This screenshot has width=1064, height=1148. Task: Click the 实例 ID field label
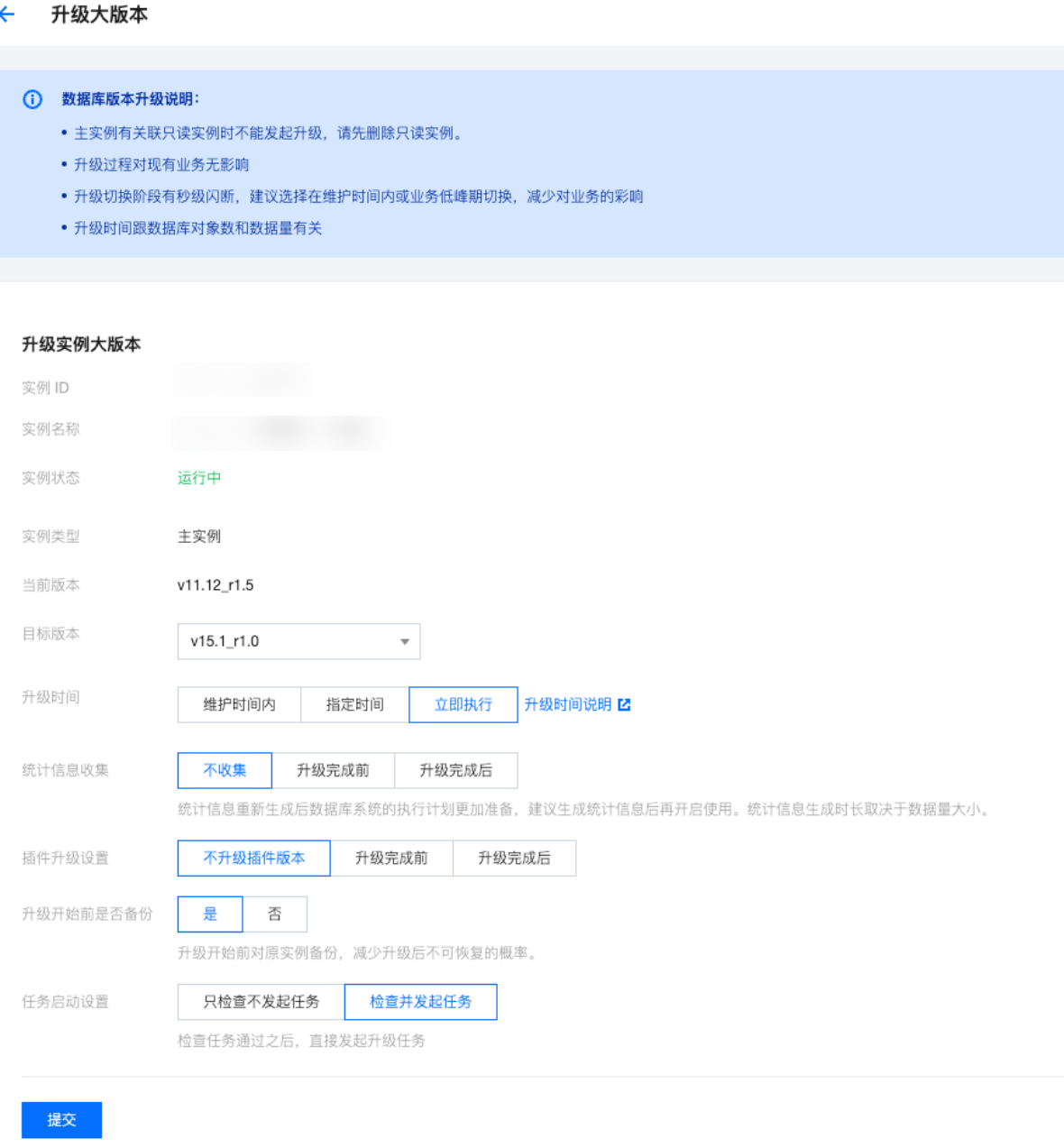pyautogui.click(x=45, y=388)
